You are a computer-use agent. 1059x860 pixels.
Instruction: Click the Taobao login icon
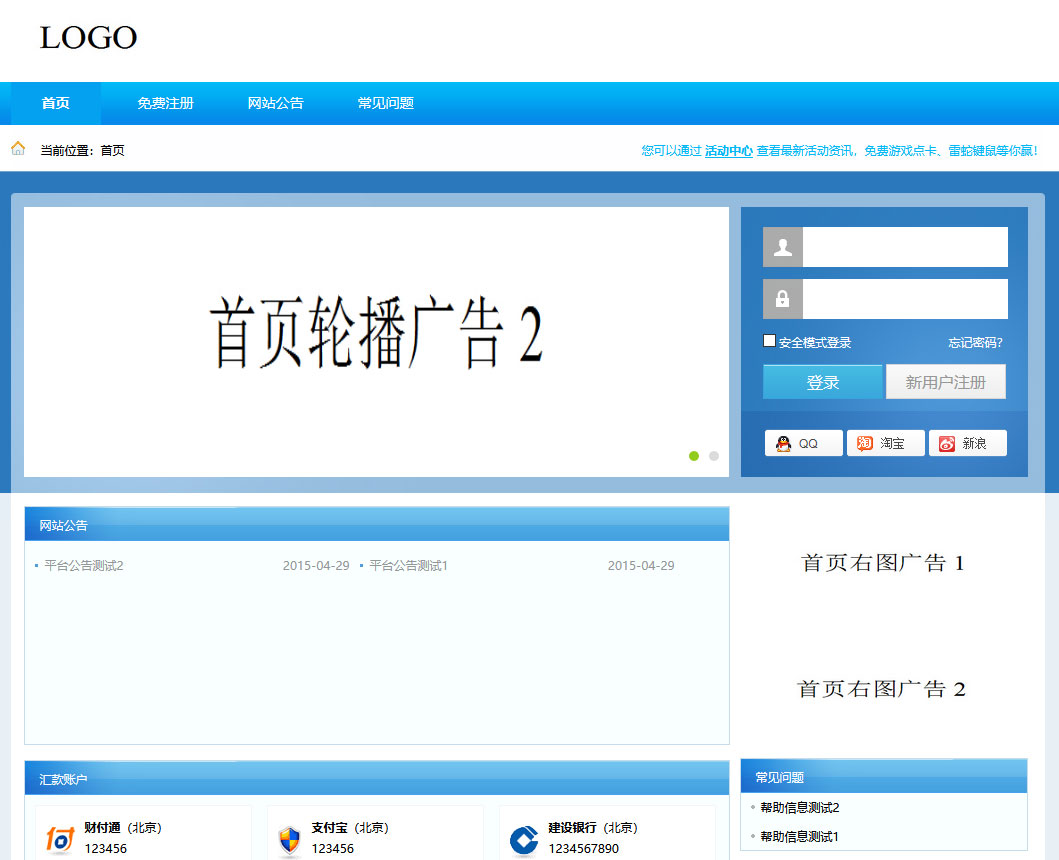tap(865, 444)
